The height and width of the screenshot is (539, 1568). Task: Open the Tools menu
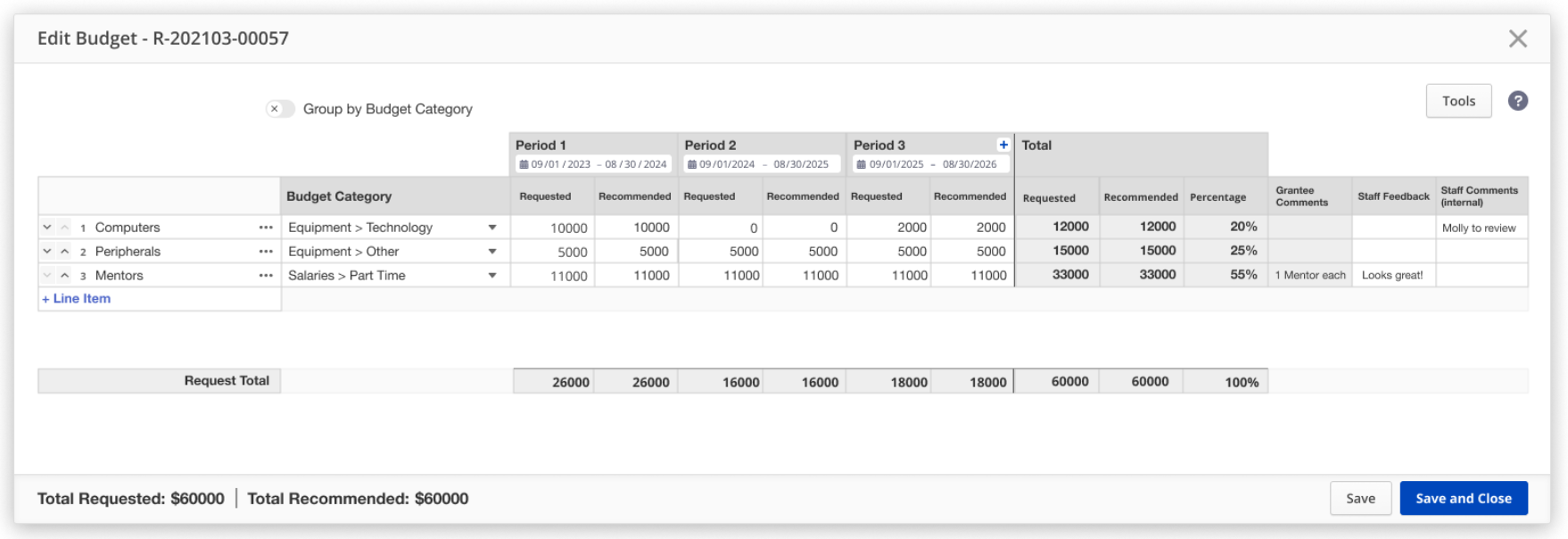coord(1458,101)
